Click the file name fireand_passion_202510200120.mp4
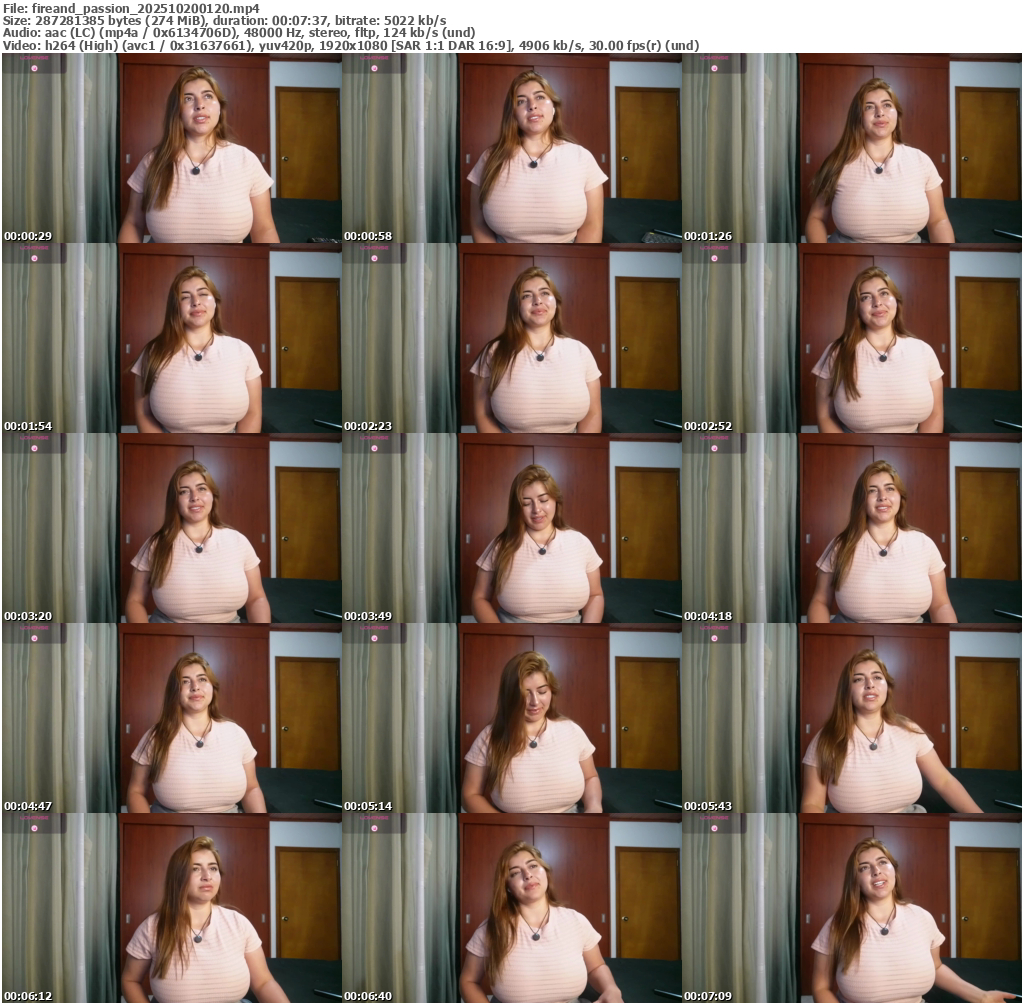1024x1003 pixels. (x=145, y=8)
